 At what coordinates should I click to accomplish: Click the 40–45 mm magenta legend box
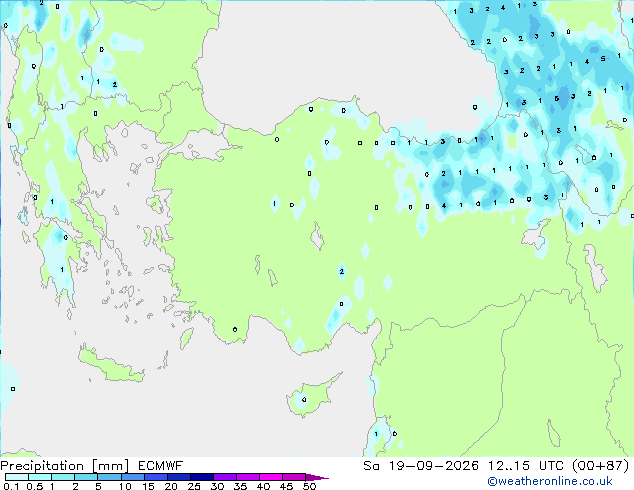(271, 477)
